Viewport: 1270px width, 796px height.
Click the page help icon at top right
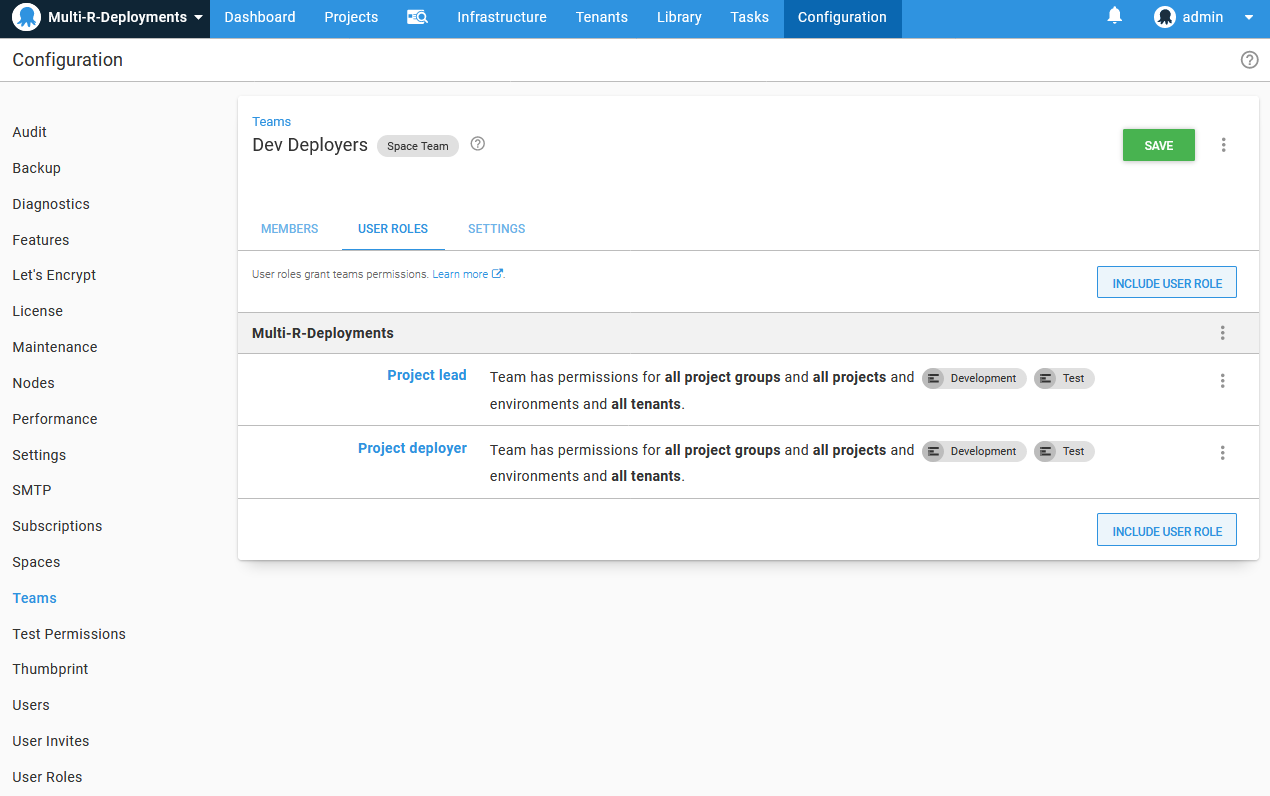1249,60
